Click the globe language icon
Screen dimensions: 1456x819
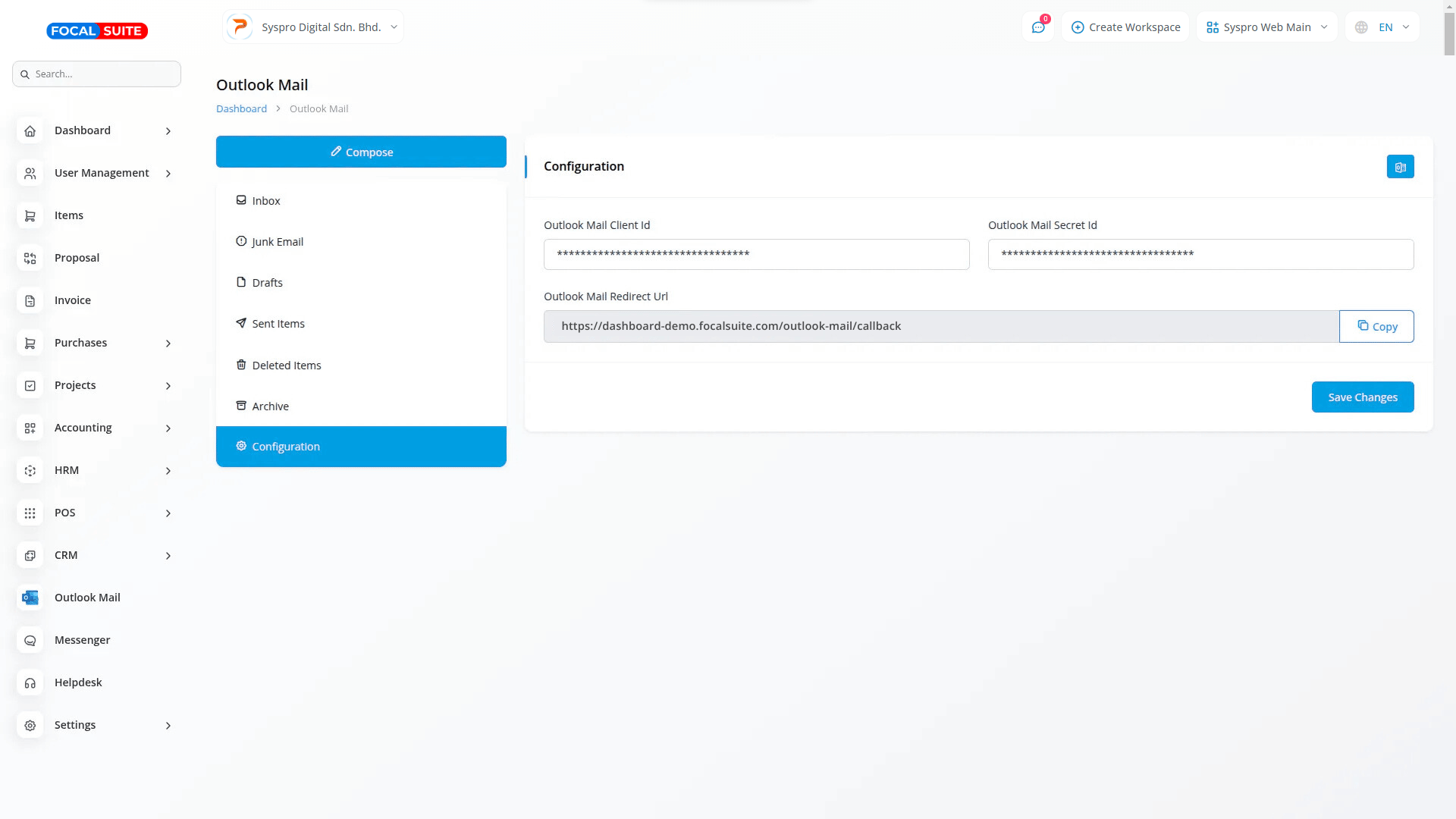[1361, 27]
